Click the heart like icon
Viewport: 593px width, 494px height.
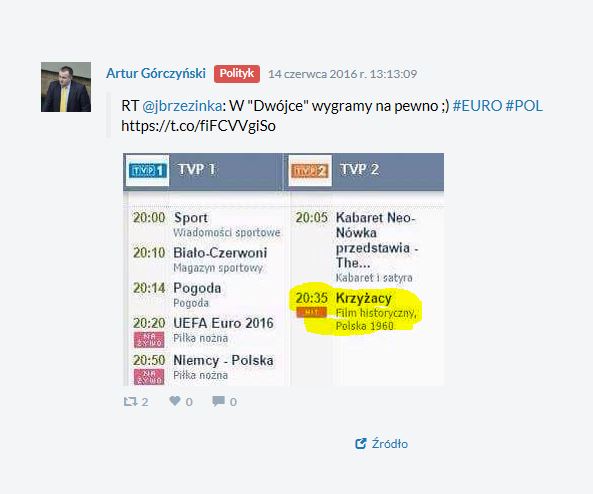(175, 401)
